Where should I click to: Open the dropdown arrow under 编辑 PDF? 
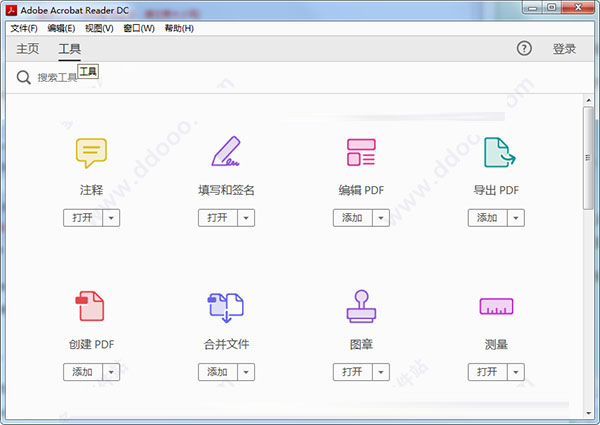[381, 218]
